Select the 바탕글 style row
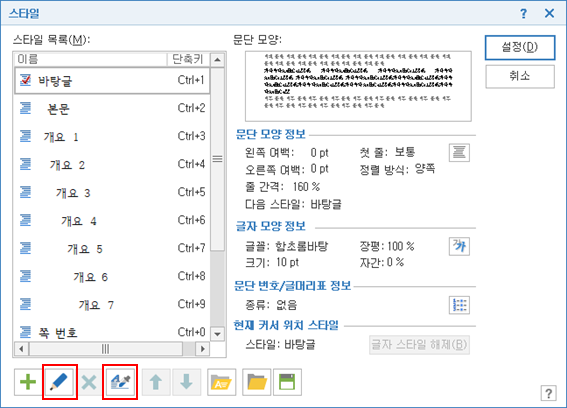The height and width of the screenshot is (408, 567). [x=112, y=80]
